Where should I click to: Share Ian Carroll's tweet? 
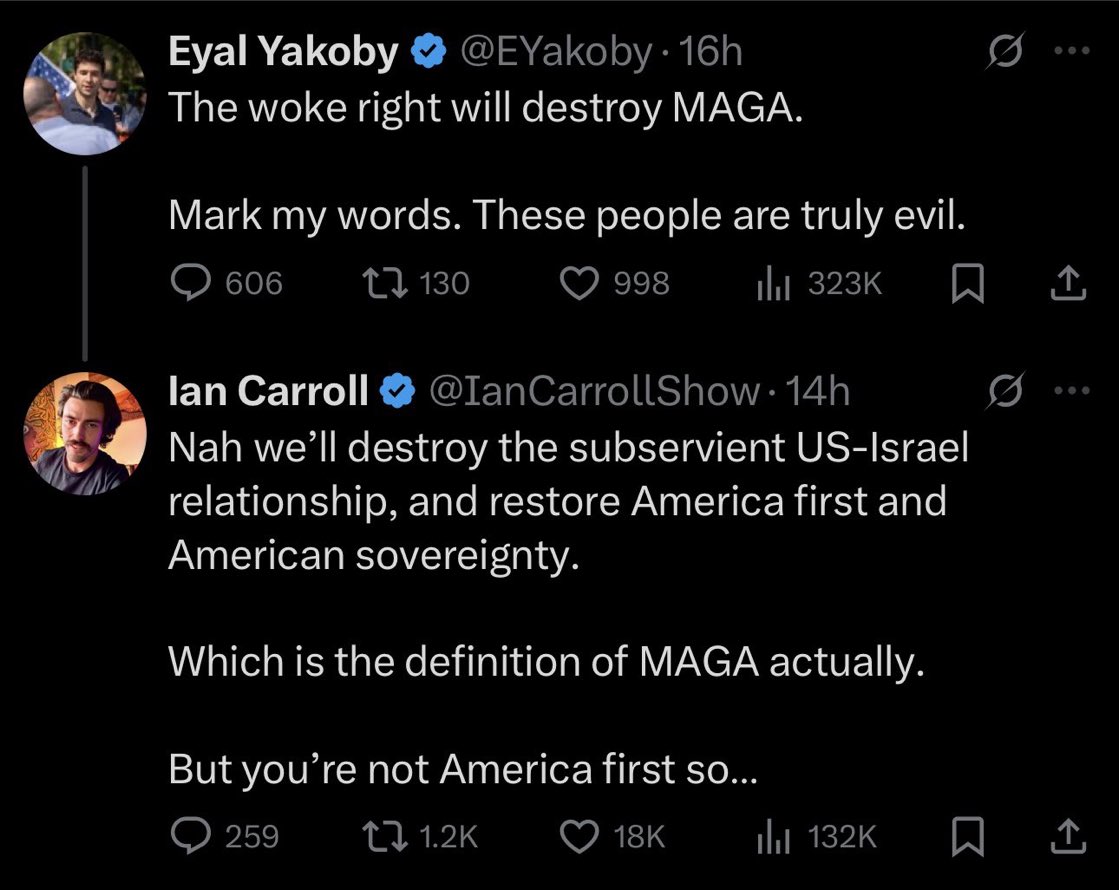tap(1069, 835)
